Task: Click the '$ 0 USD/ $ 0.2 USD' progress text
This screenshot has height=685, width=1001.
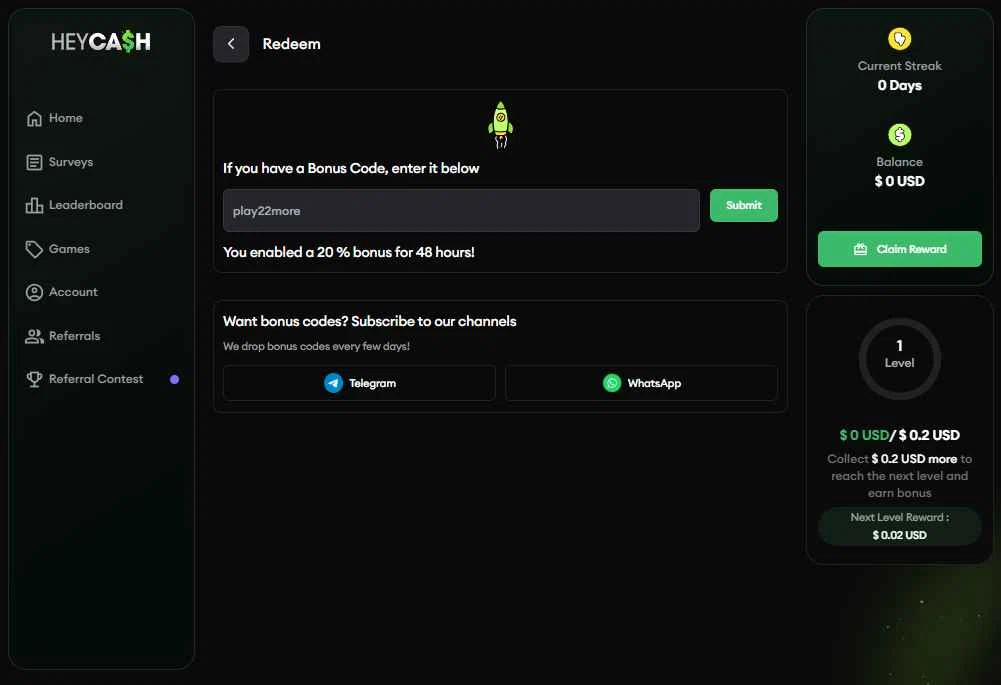Action: 899,435
